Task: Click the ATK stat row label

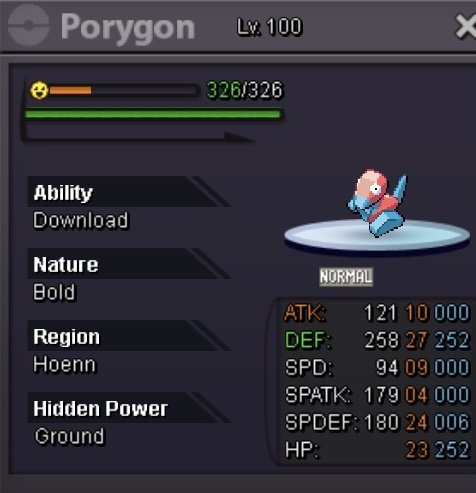Action: point(305,313)
